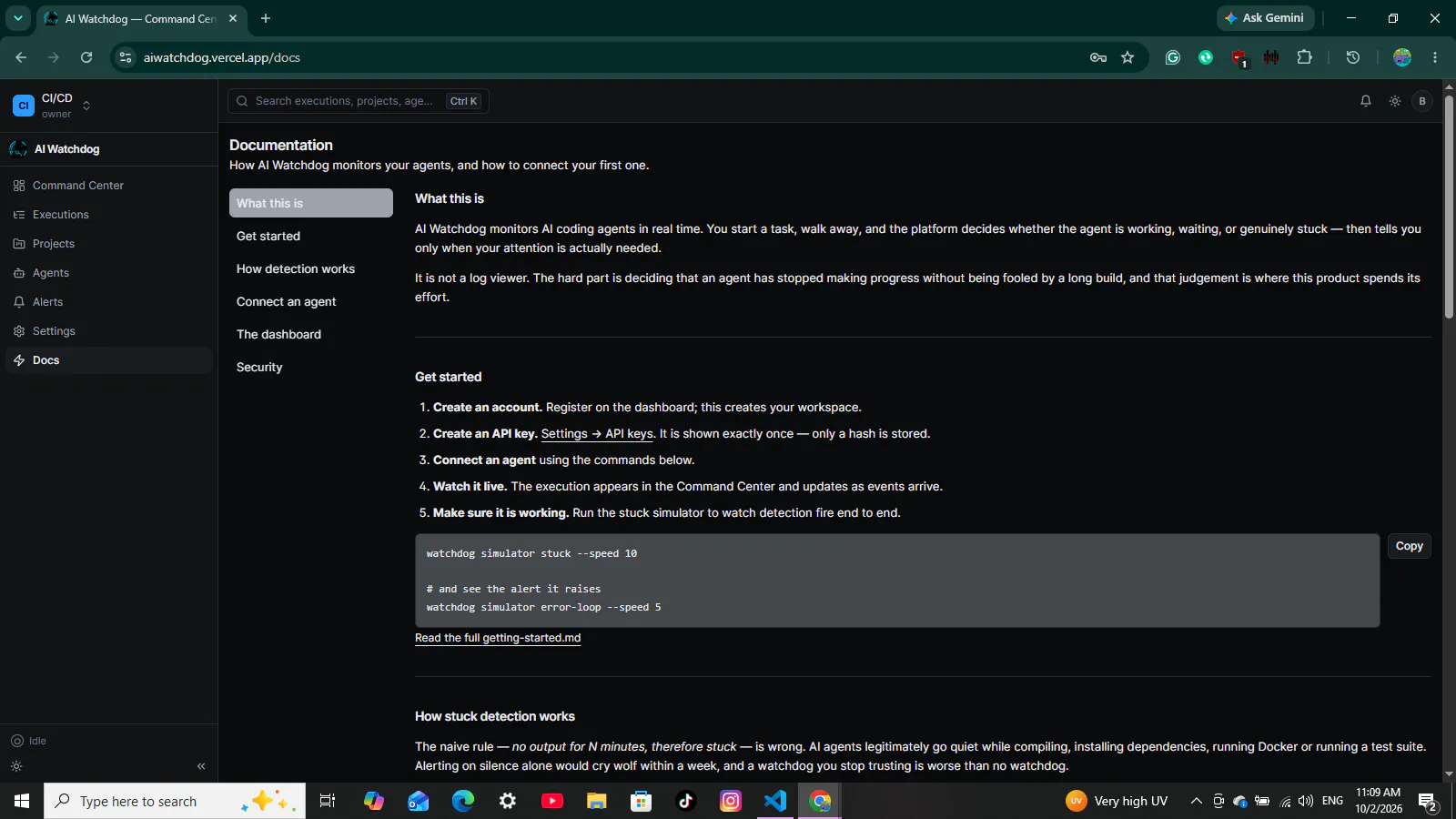
Task: Jump to the 'Get started' docs section
Action: [x=311, y=236]
